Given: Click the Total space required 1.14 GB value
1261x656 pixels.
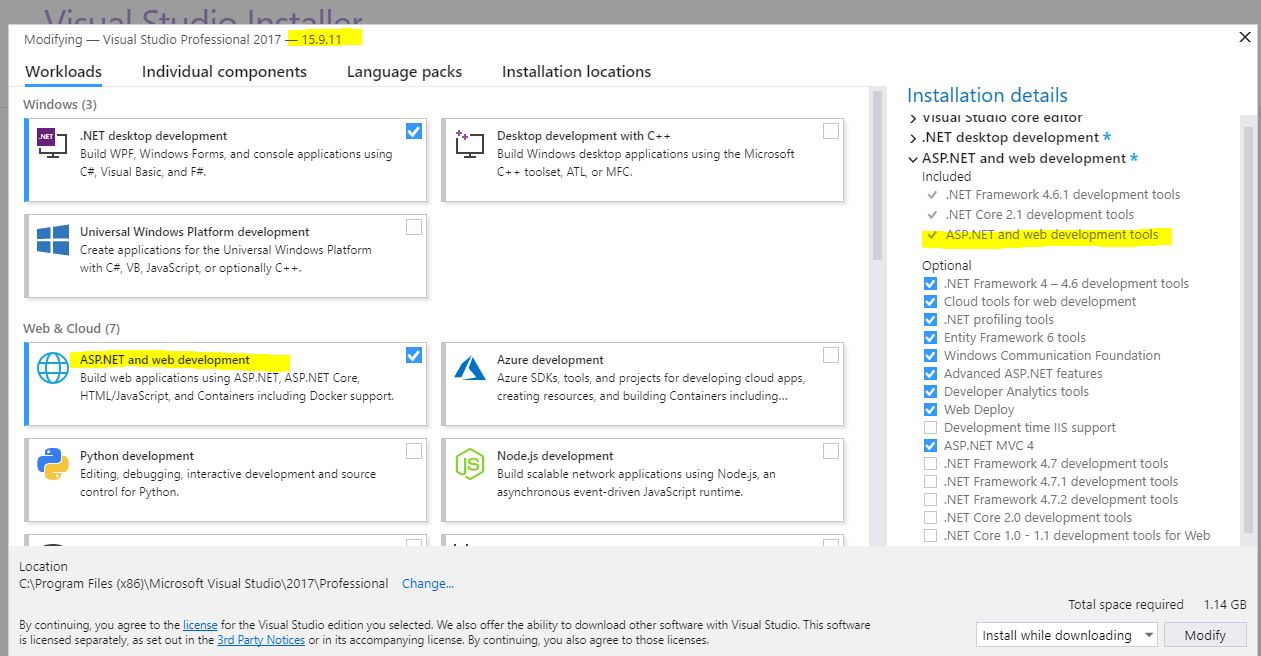Looking at the screenshot, I should [x=1224, y=605].
